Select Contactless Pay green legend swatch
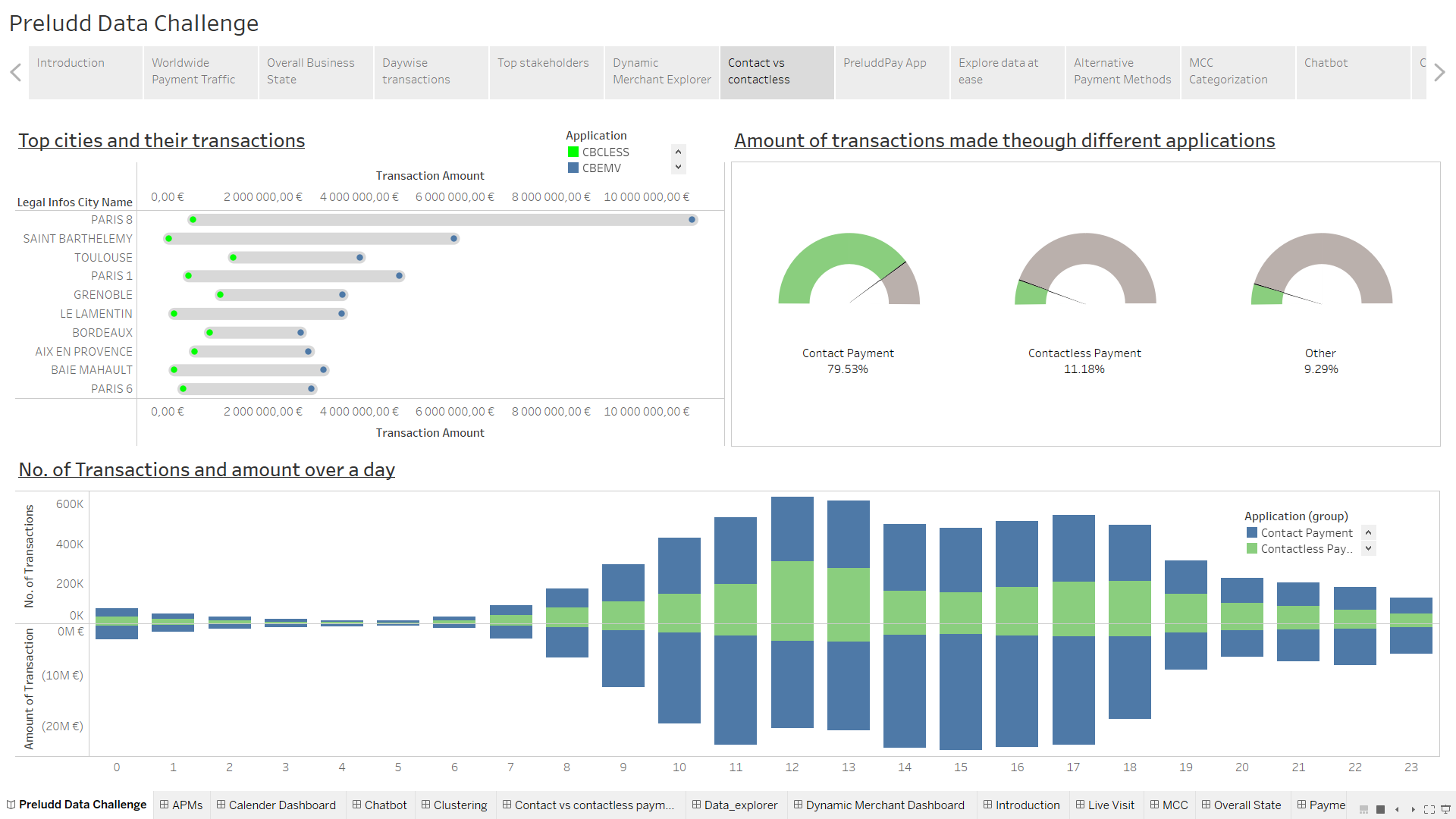 tap(1252, 548)
